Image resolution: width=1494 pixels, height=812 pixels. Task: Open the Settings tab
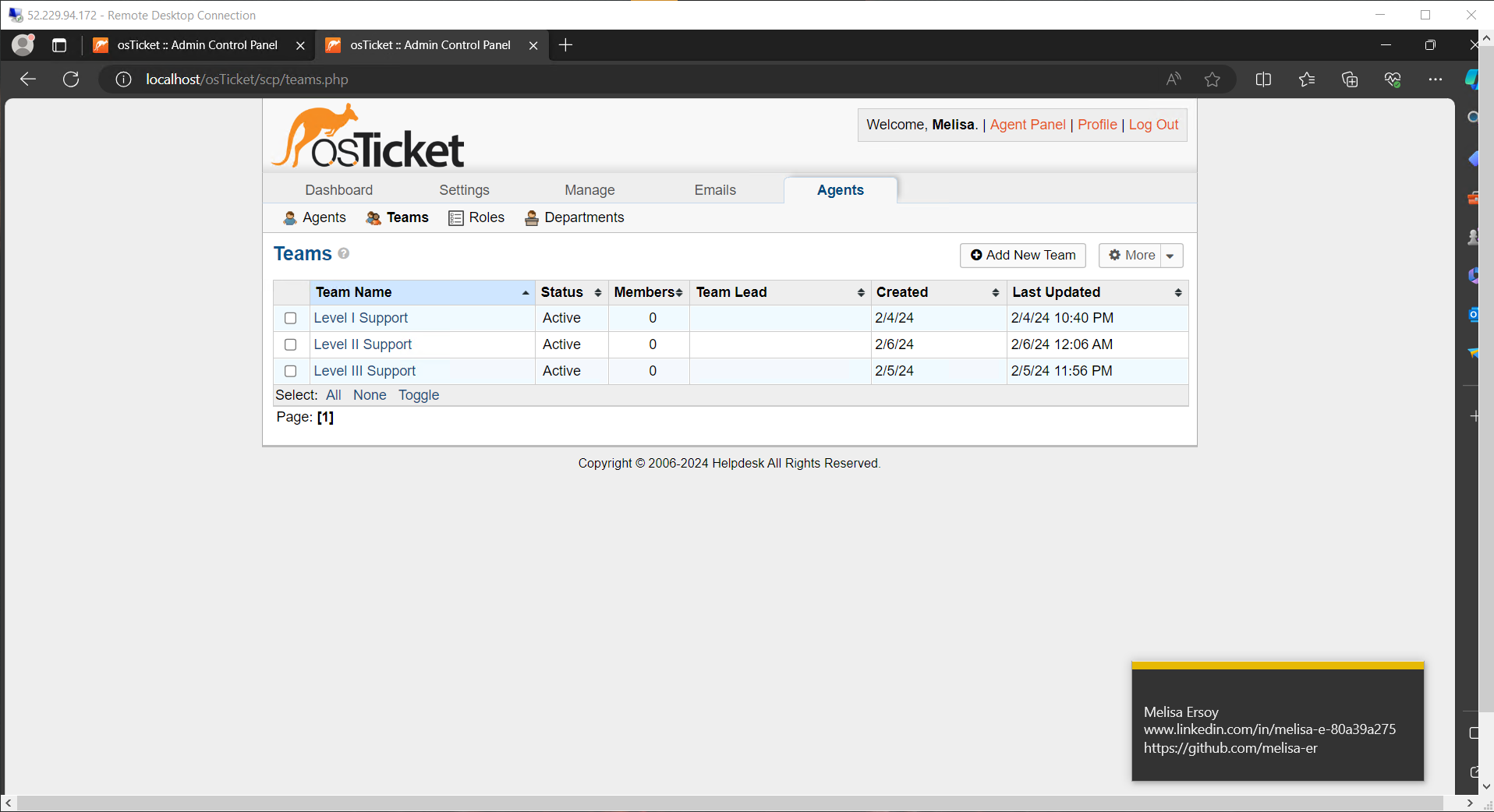pyautogui.click(x=465, y=190)
